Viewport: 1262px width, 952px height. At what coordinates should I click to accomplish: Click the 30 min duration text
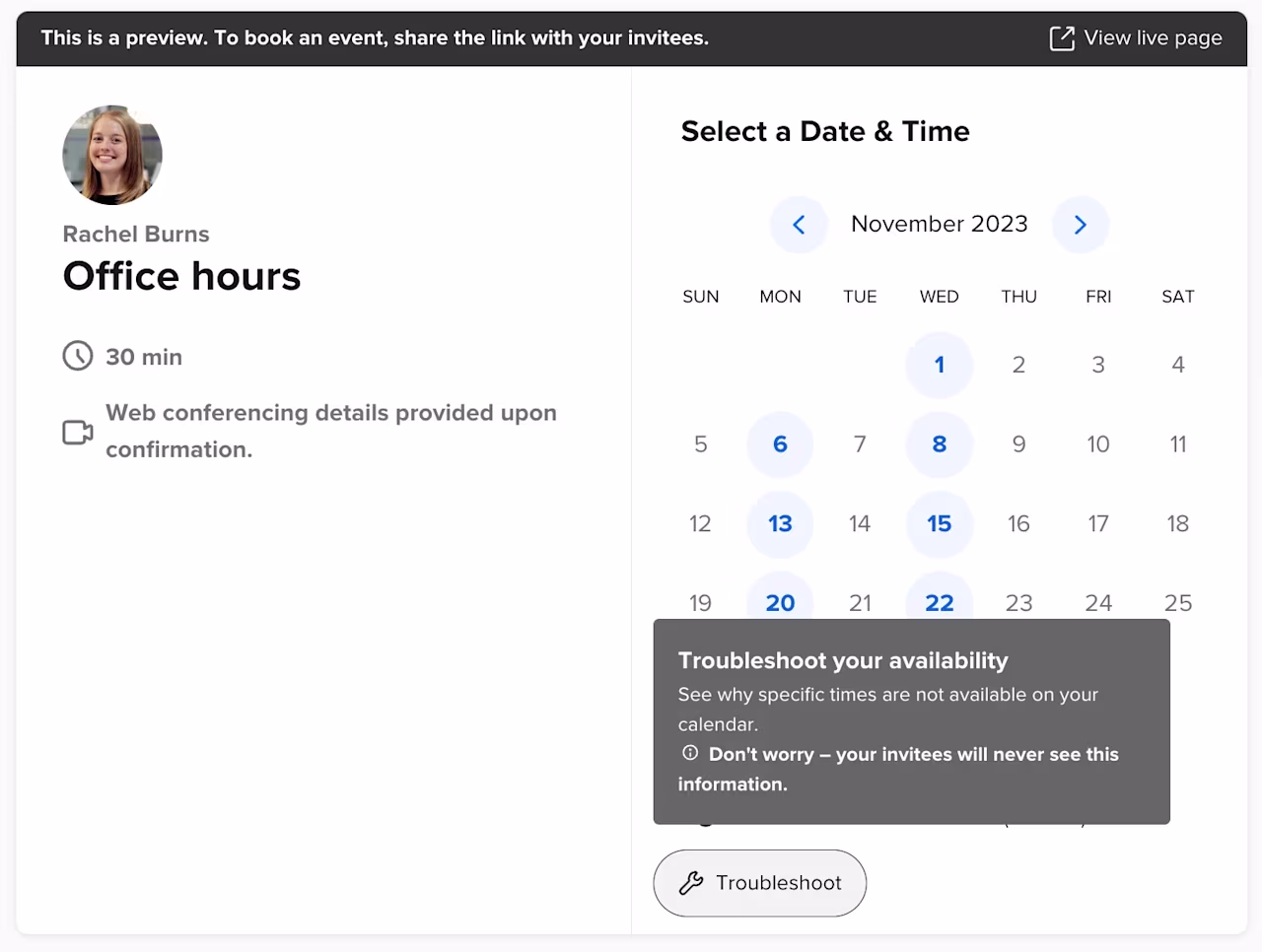click(x=144, y=357)
